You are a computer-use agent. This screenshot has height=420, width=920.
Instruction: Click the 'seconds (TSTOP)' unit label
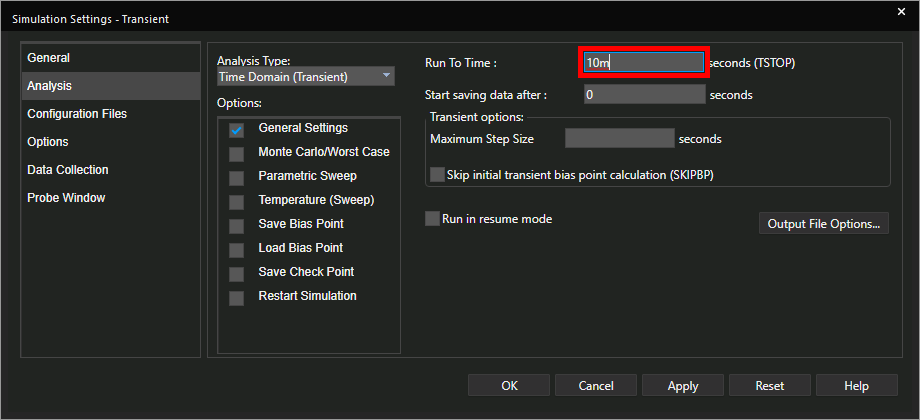[x=752, y=62]
